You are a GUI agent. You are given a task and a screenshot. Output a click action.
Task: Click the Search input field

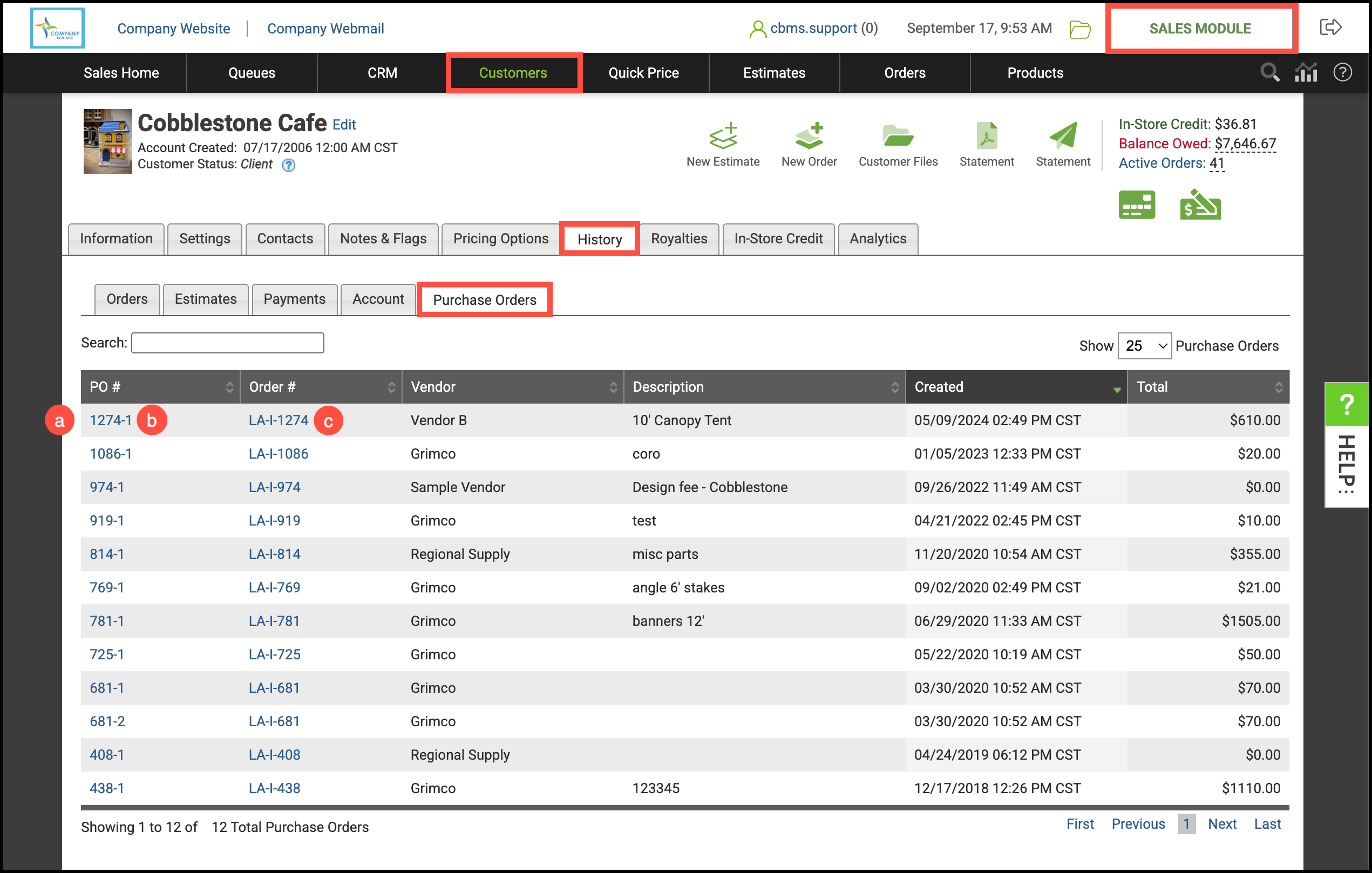click(227, 343)
